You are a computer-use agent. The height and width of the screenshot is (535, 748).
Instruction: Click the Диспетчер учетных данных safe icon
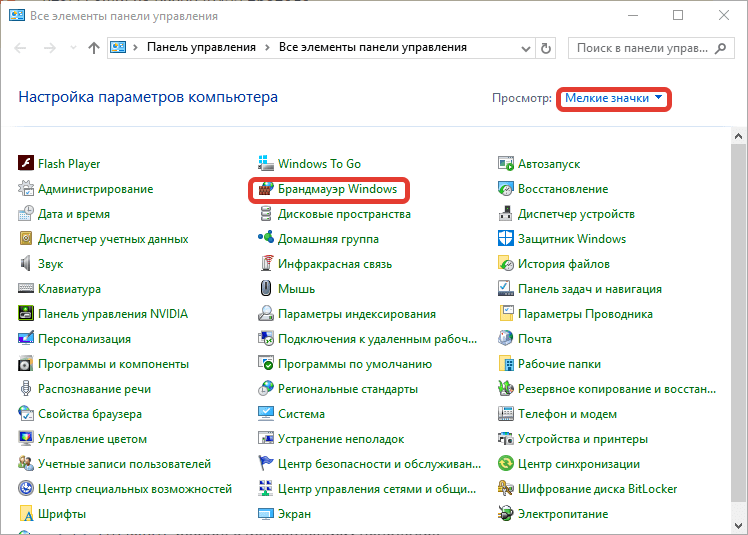pyautogui.click(x=26, y=238)
